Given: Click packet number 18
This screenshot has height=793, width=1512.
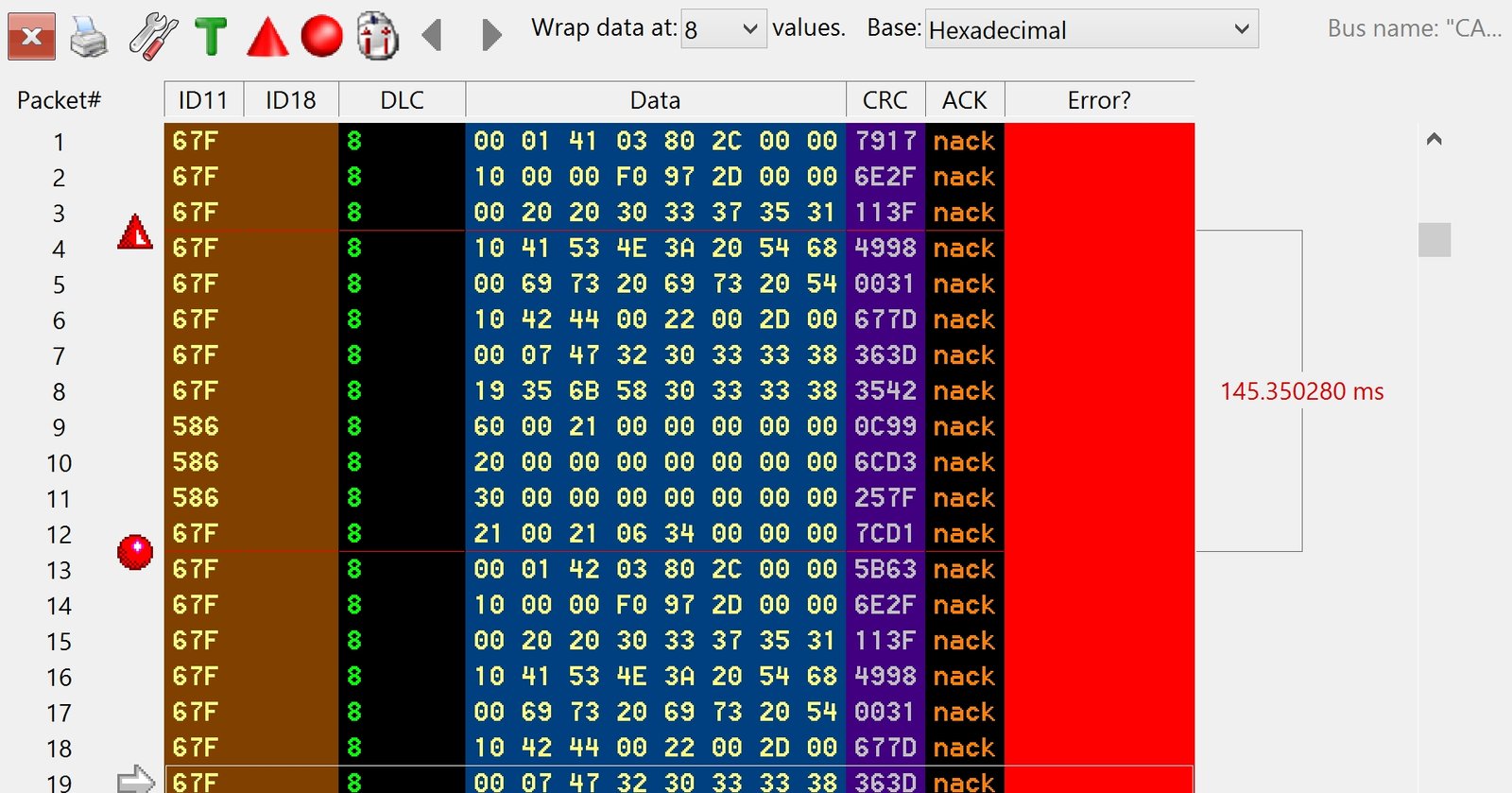Looking at the screenshot, I should pos(59,749).
